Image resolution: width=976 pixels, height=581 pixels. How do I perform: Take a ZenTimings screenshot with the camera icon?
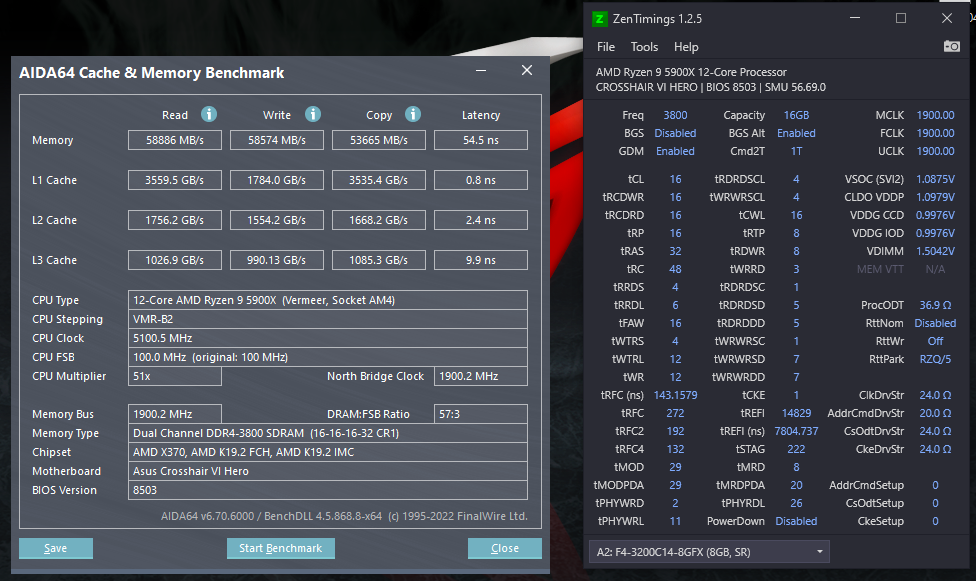pyautogui.click(x=951, y=47)
